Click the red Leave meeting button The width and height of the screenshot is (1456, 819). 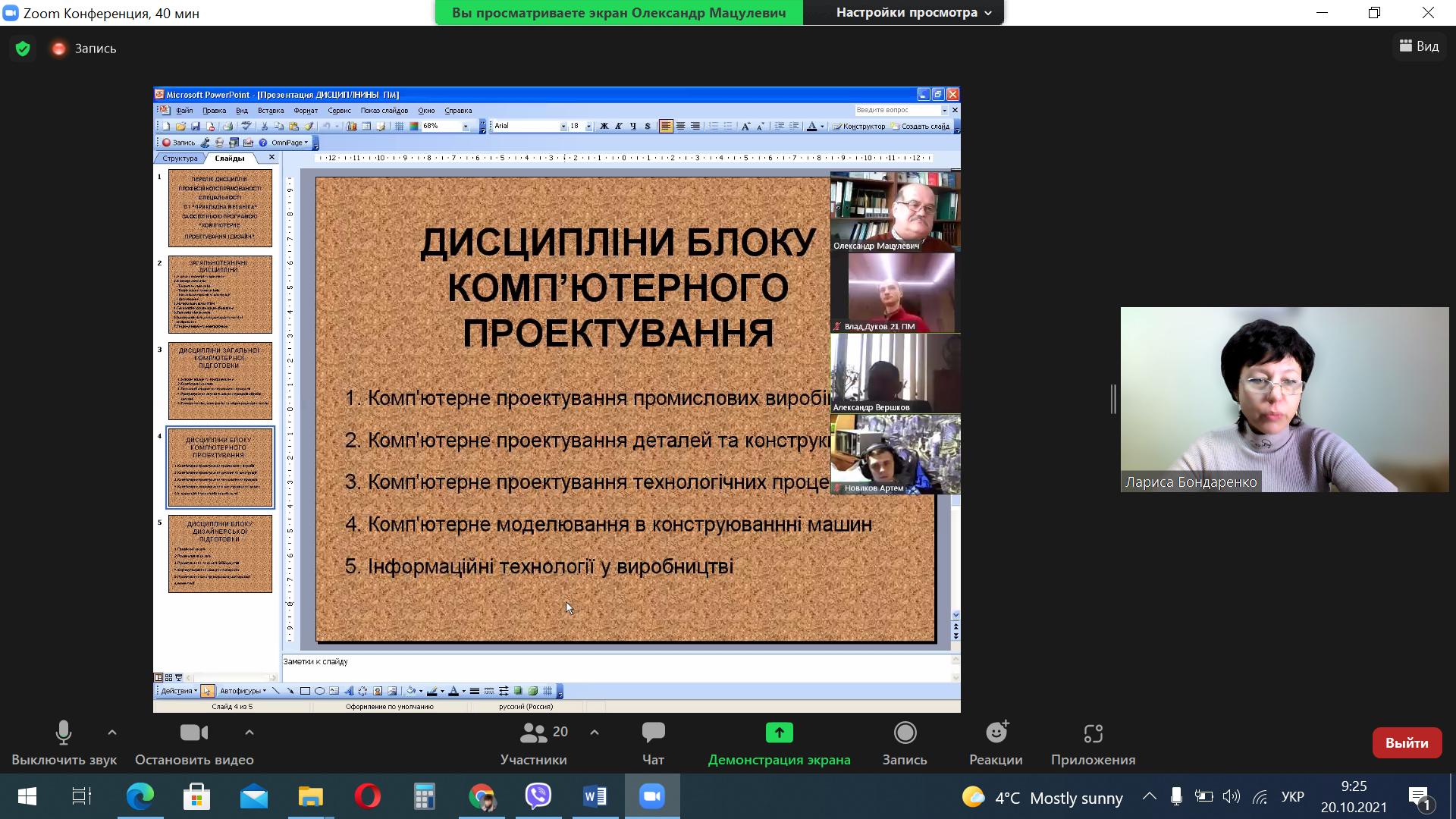1407,743
